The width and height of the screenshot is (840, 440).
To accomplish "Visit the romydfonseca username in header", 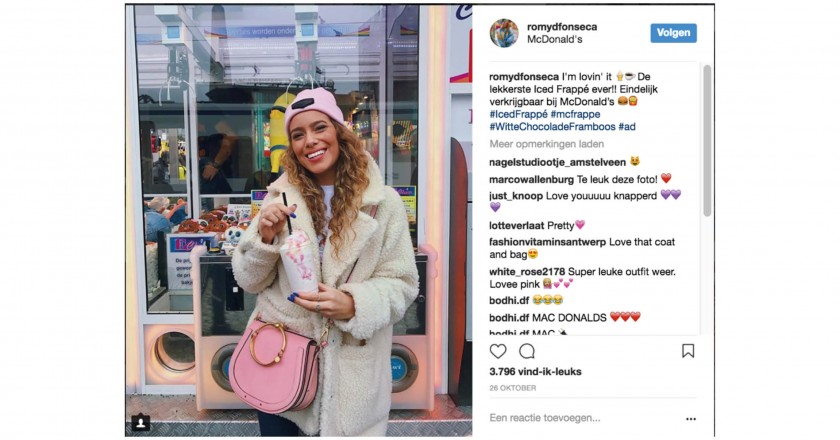I will coord(562,27).
